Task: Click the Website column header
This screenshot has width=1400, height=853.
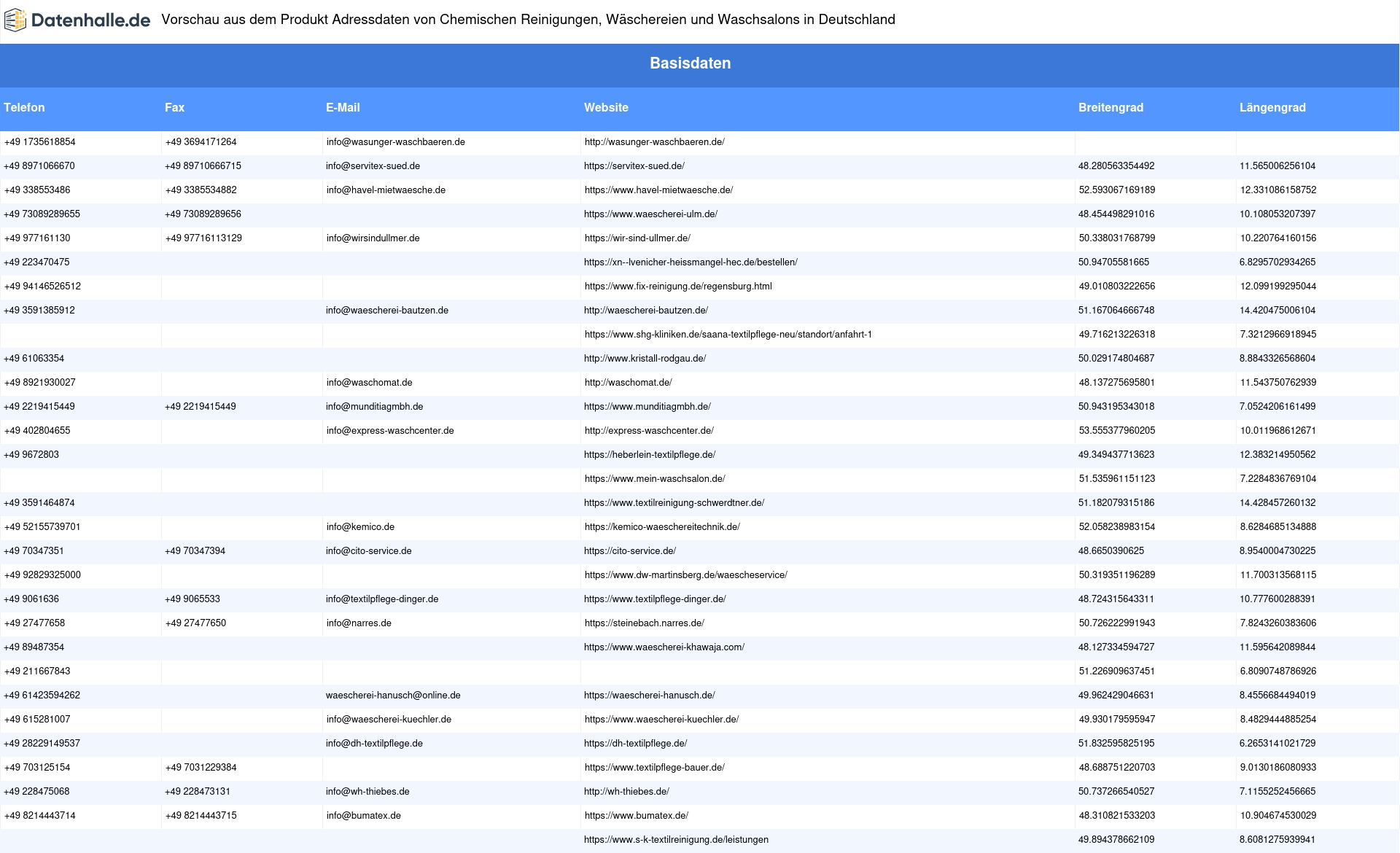Action: click(606, 108)
